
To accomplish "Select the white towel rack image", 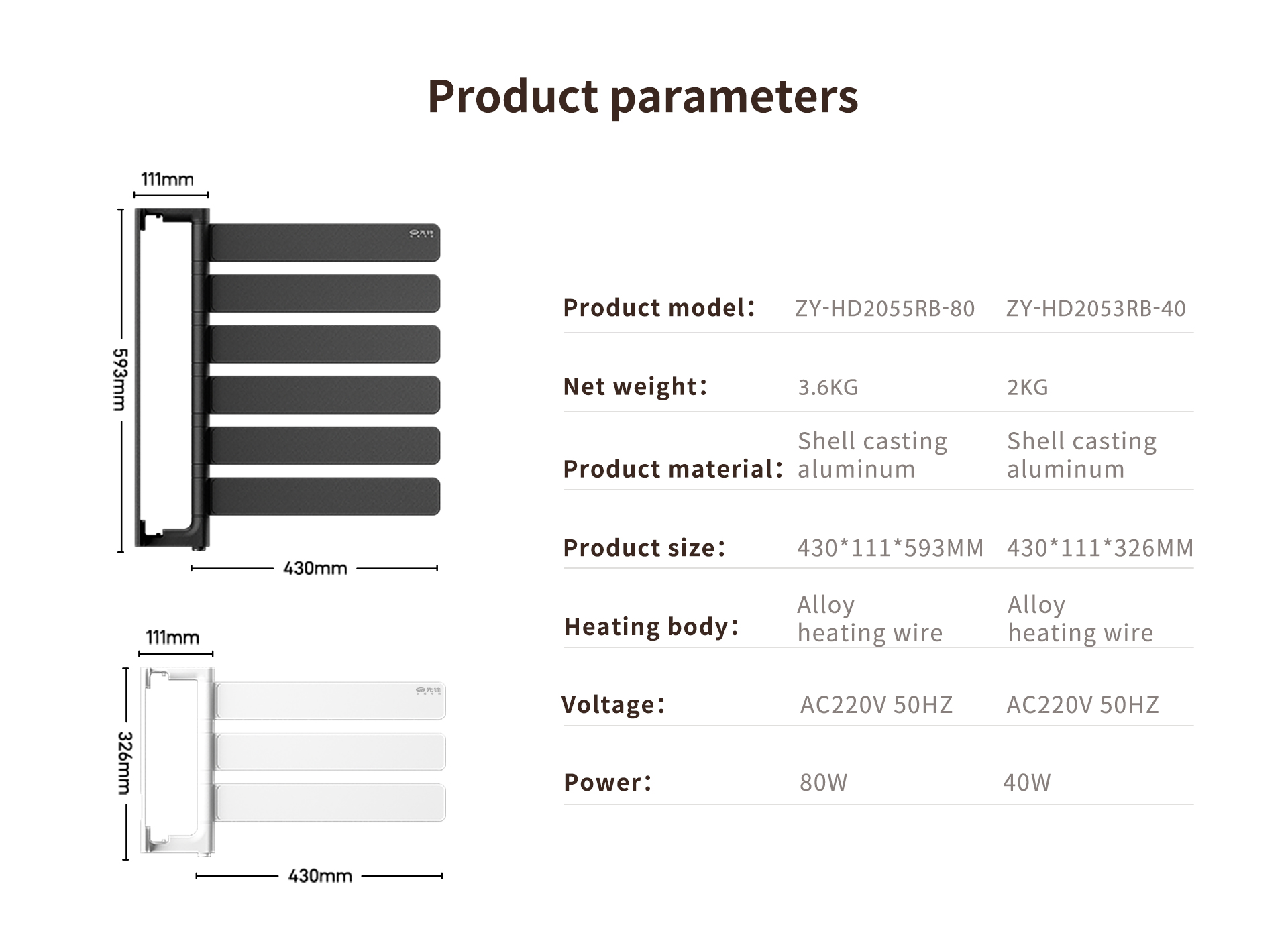I will coord(293,761).
